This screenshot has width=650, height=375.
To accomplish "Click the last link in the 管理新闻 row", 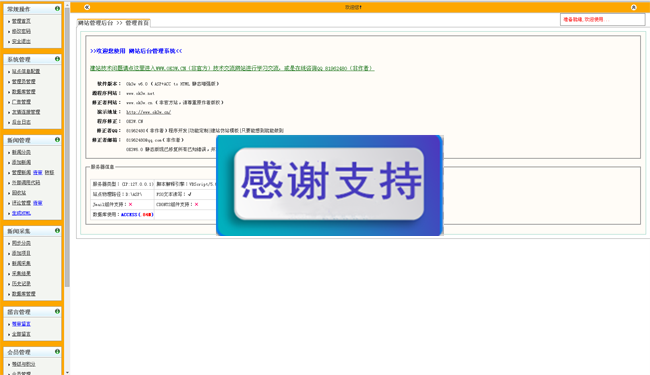I will pos(49,172).
